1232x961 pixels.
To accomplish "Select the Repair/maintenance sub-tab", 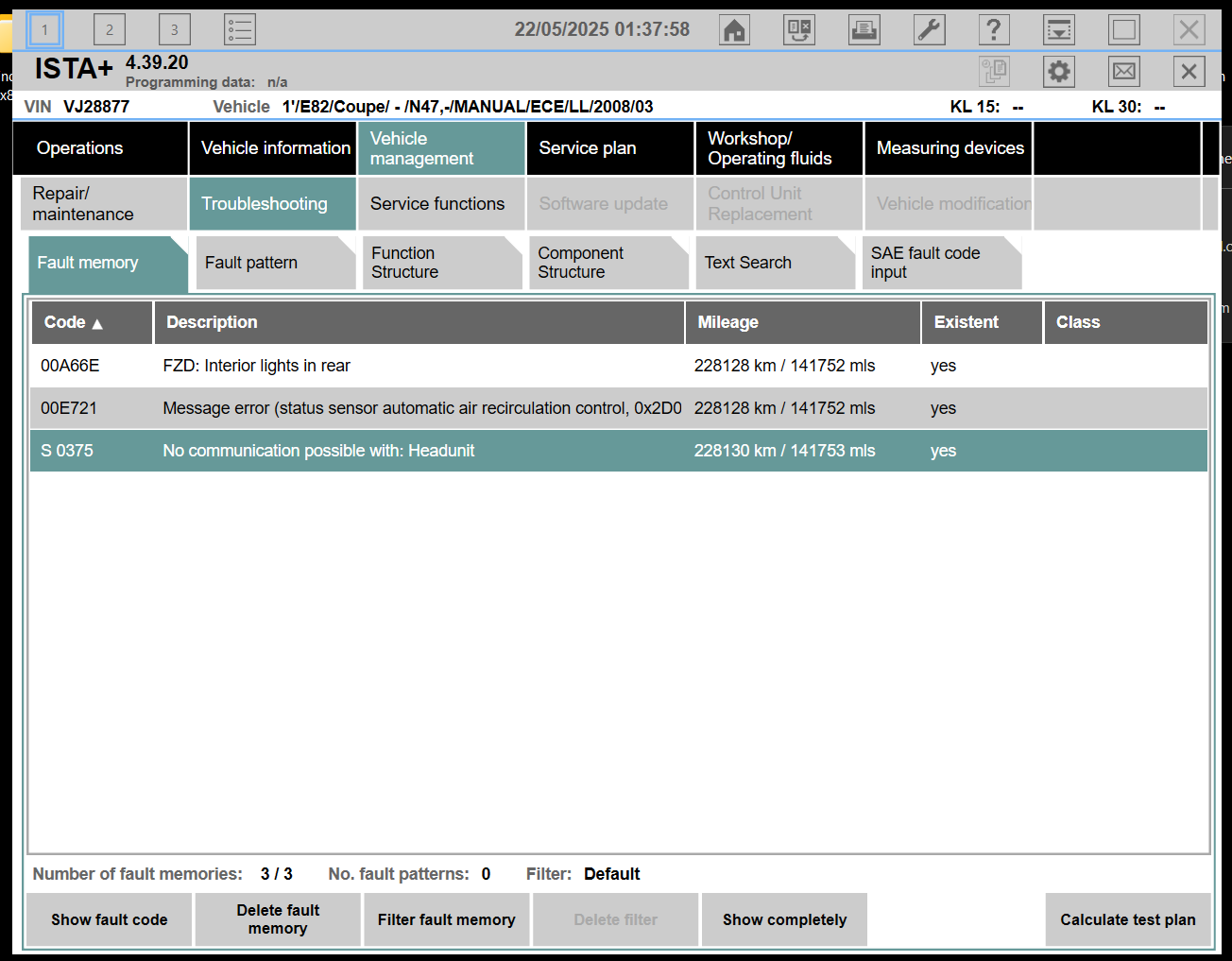I will pyautogui.click(x=104, y=204).
